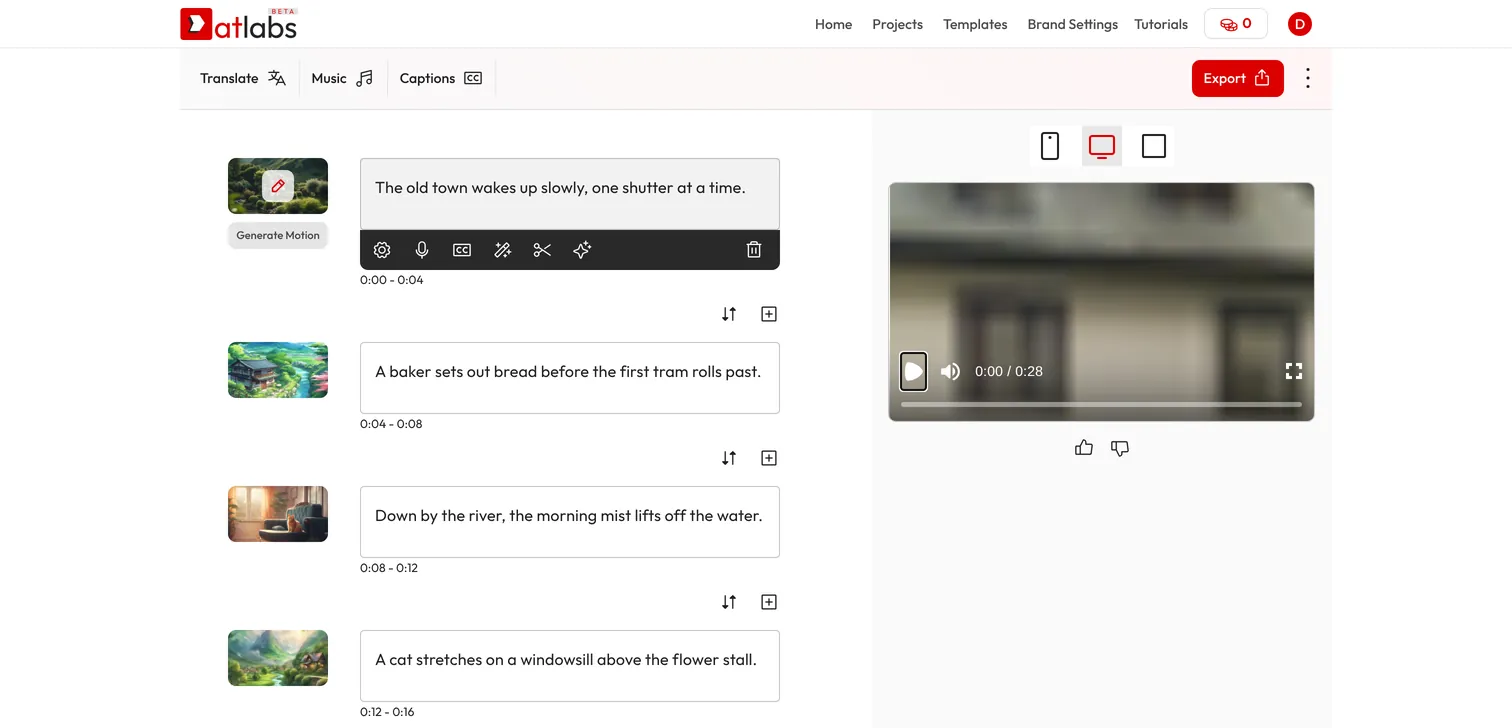Click the thumbs up icon
The height and width of the screenshot is (728, 1512).
click(1084, 448)
